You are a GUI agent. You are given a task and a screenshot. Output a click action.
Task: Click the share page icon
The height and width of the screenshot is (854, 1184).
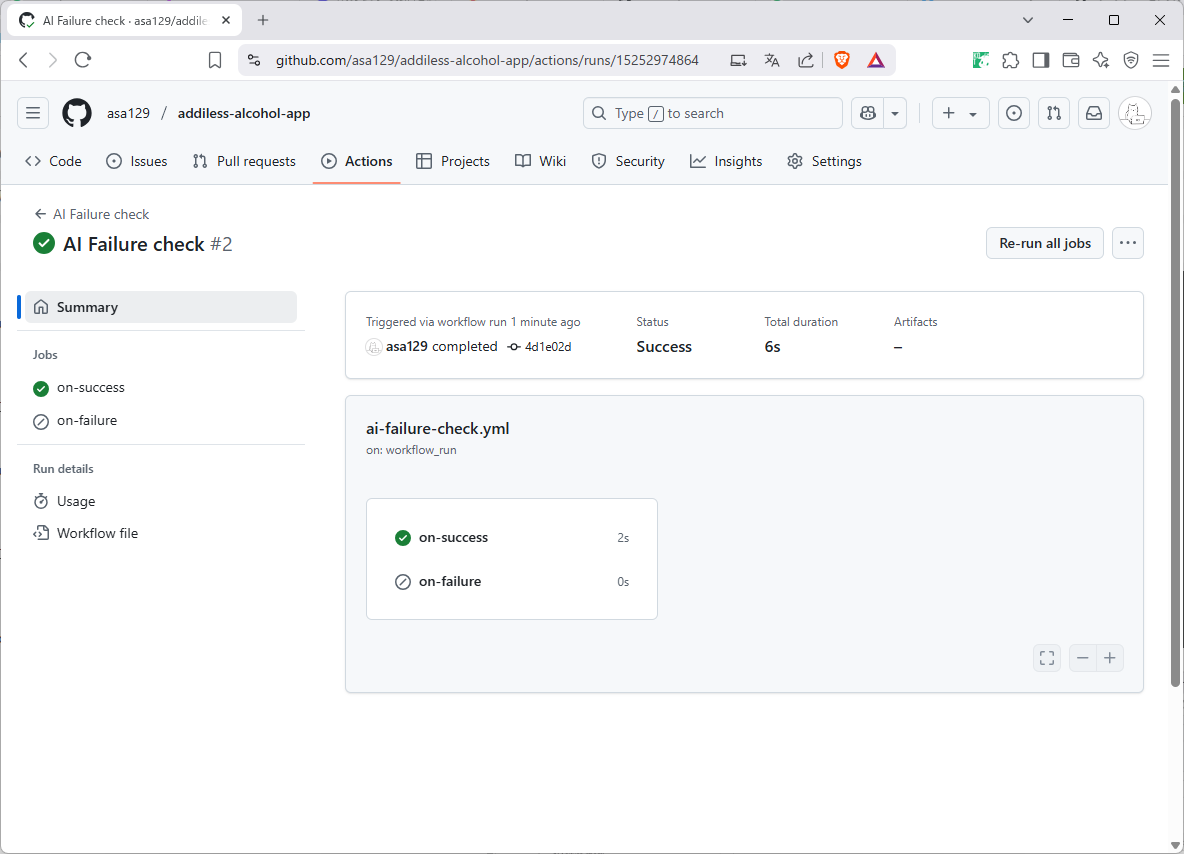point(806,60)
